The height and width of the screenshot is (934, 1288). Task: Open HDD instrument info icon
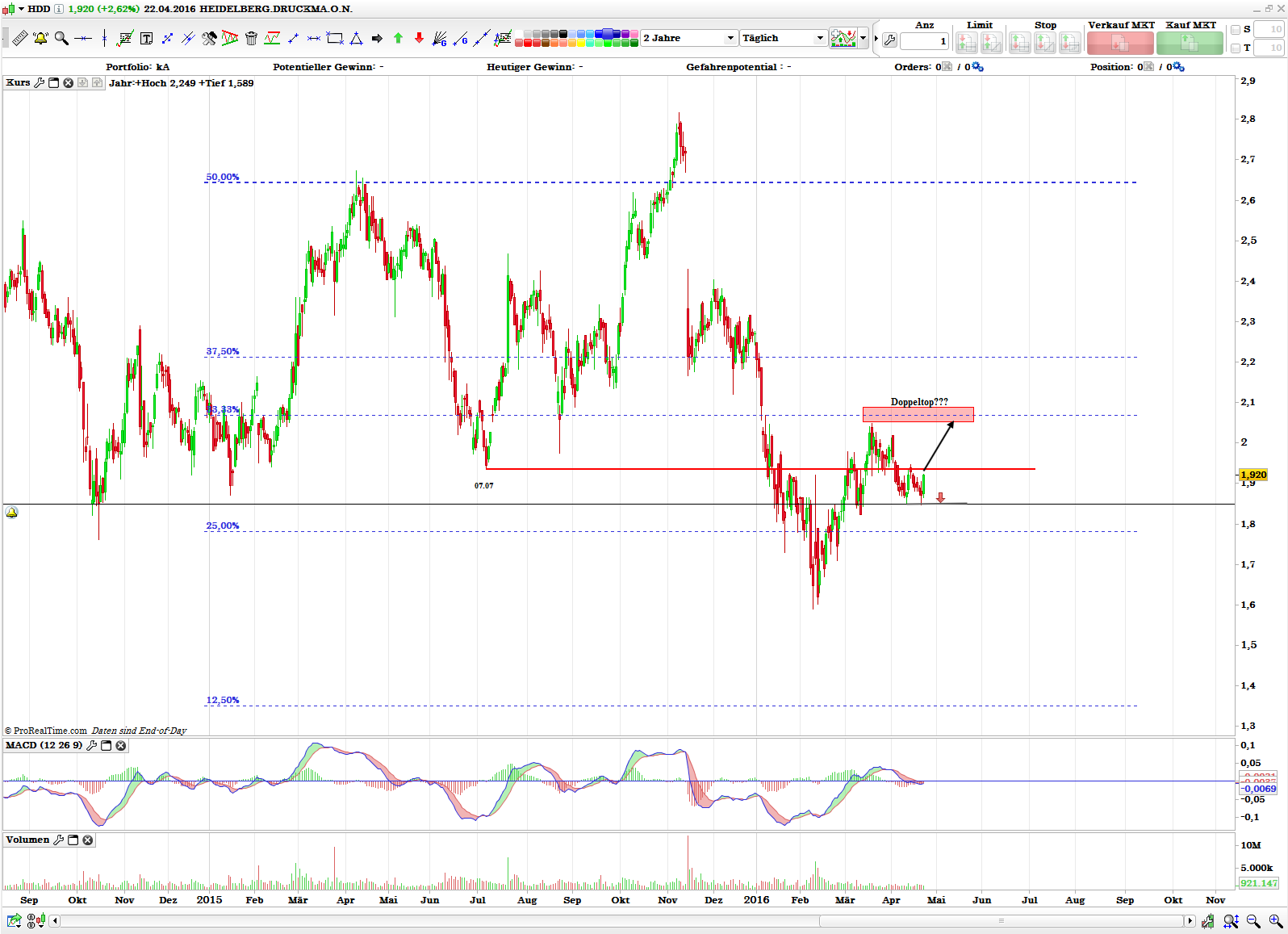(58, 9)
